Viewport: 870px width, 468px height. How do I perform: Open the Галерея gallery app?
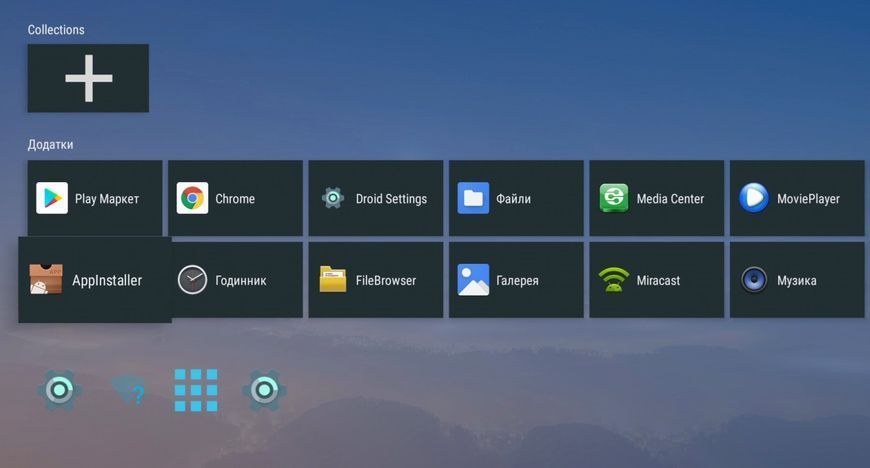point(516,280)
